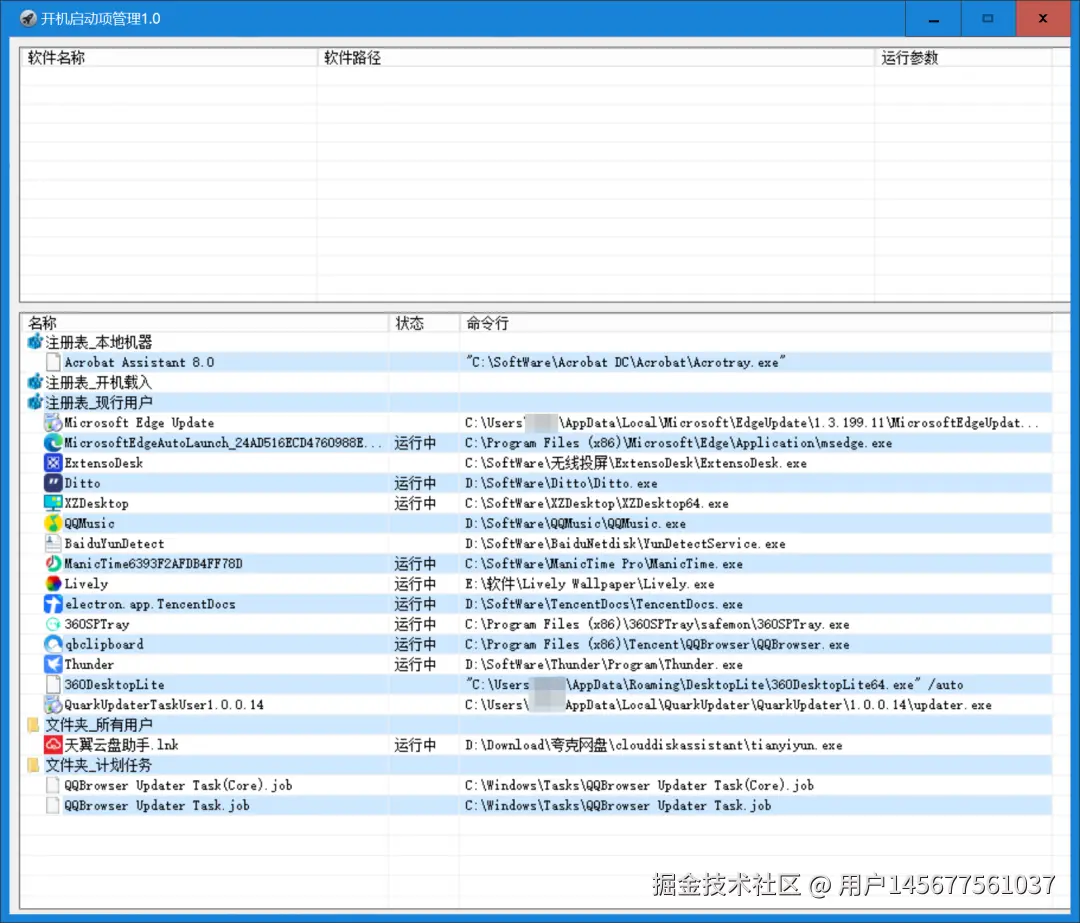The width and height of the screenshot is (1080, 923).
Task: Select the 文件夹_计划任务 group row
Action: coord(536,765)
